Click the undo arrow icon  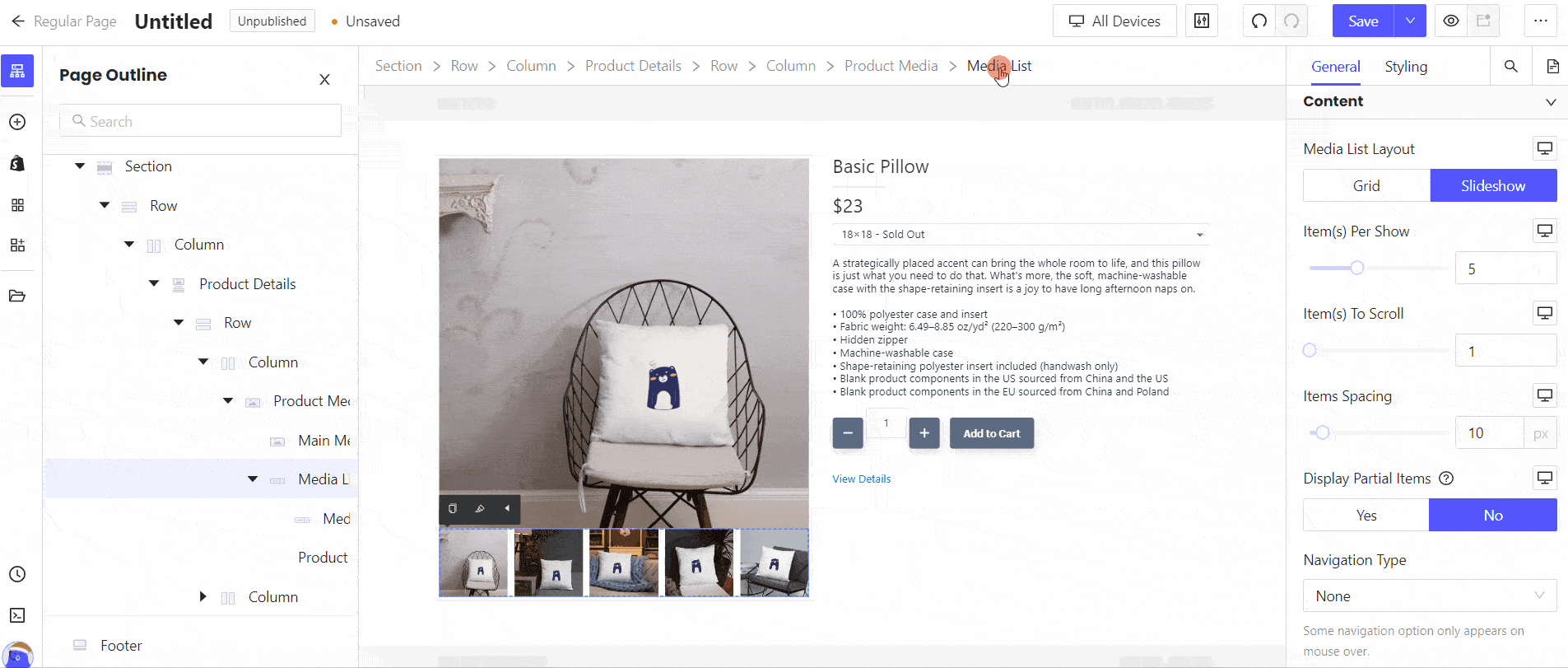(x=1259, y=21)
